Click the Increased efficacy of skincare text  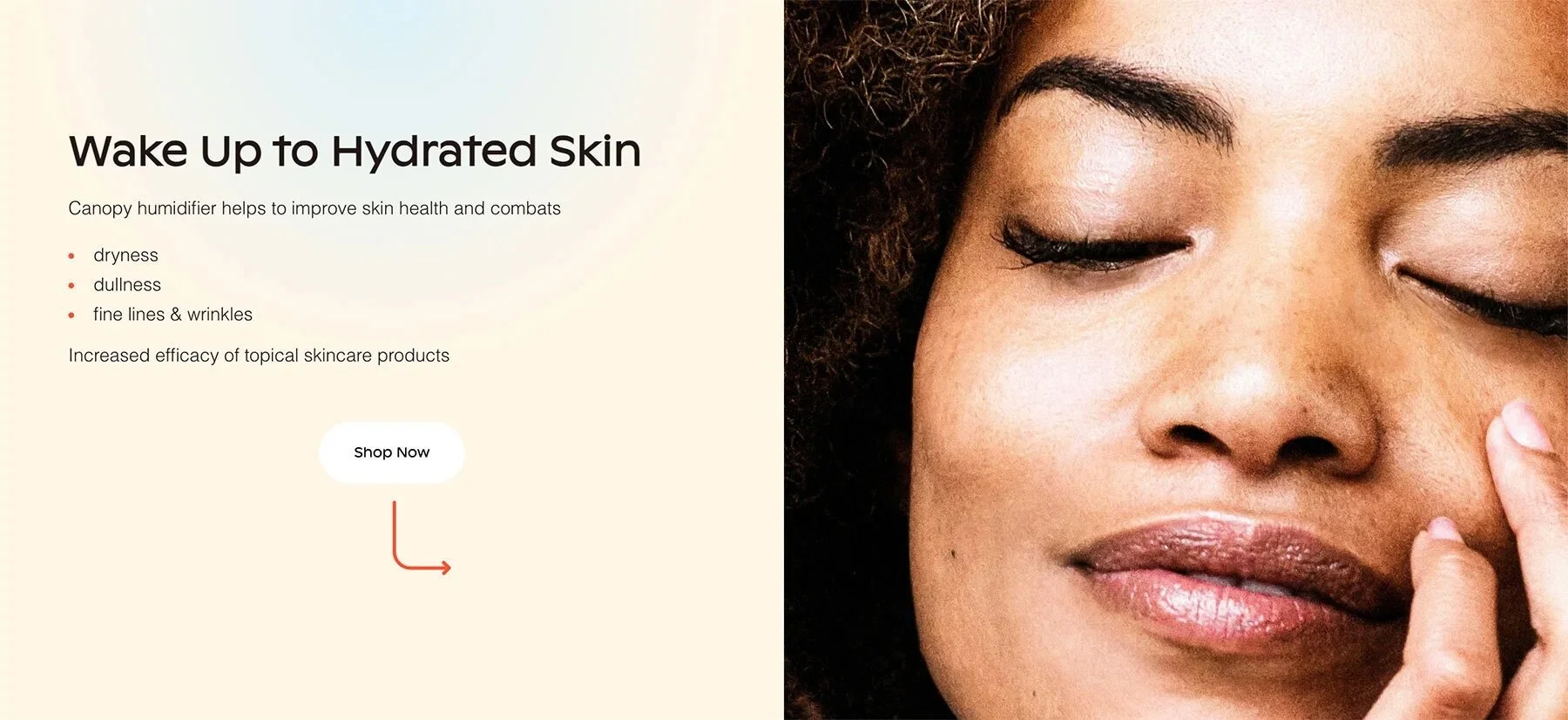[259, 356]
